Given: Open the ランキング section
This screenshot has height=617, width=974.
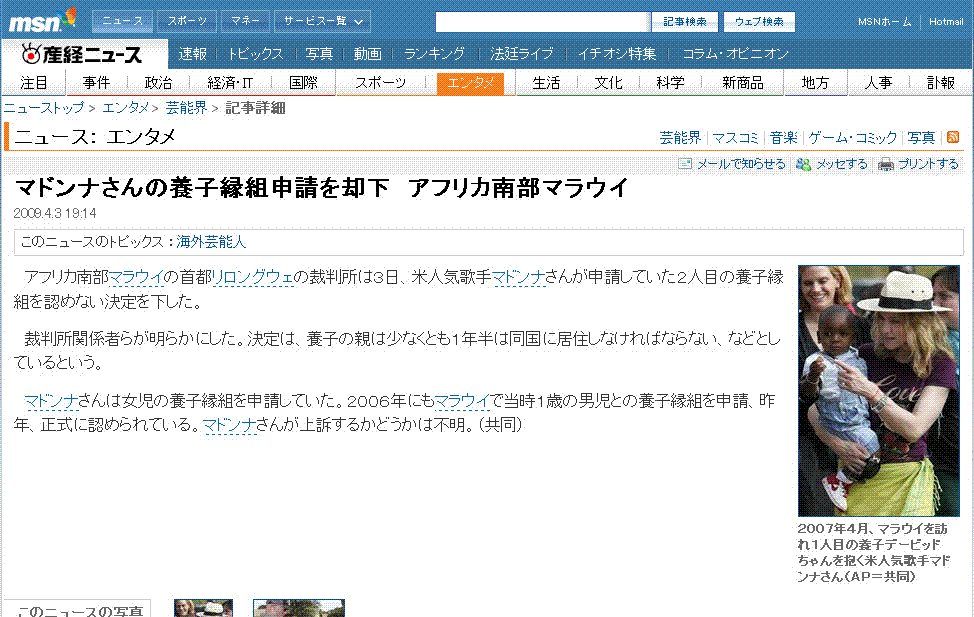Looking at the screenshot, I should tap(433, 55).
